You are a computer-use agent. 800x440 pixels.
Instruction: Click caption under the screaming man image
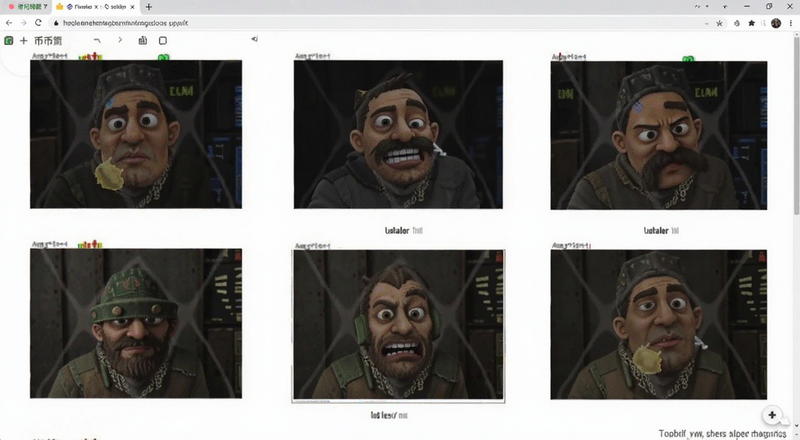click(389, 415)
